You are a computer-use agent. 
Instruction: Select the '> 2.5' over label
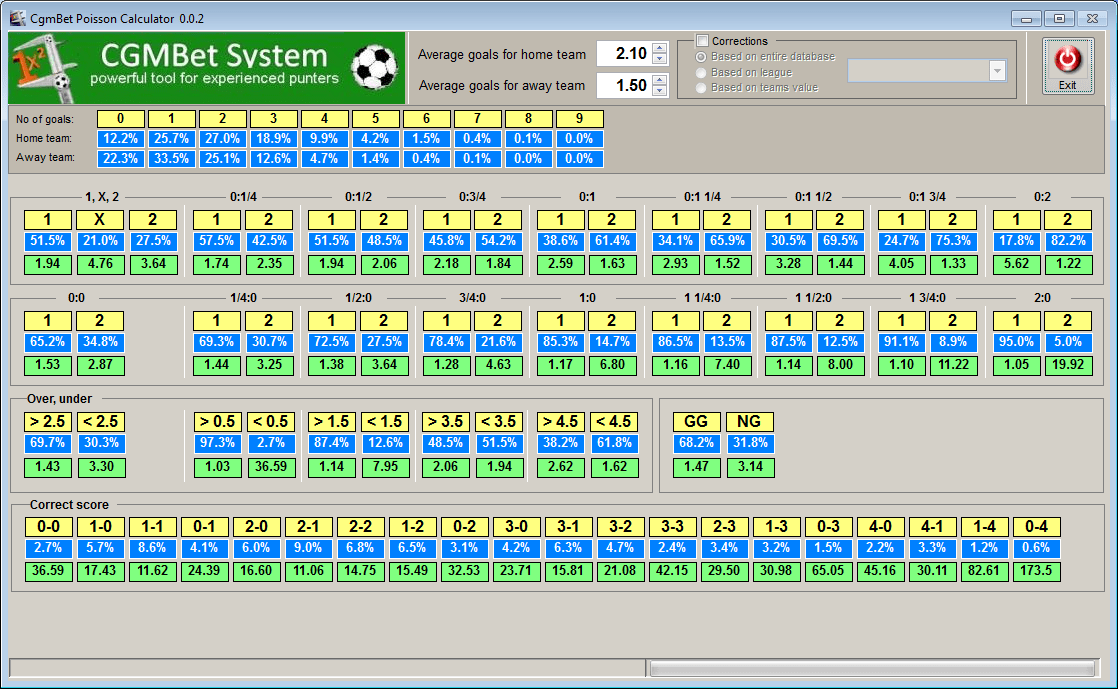coord(48,422)
